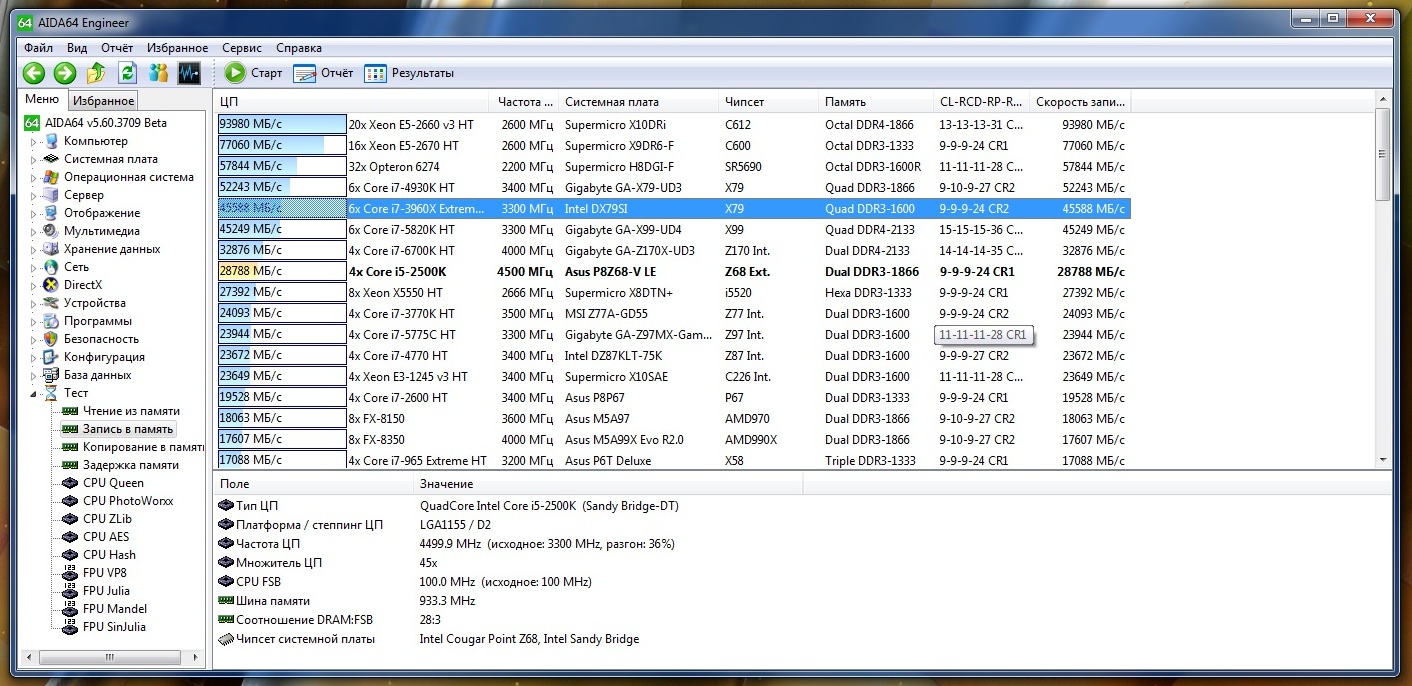Click the Up level arrow icon
This screenshot has width=1412, height=686.
click(96, 72)
